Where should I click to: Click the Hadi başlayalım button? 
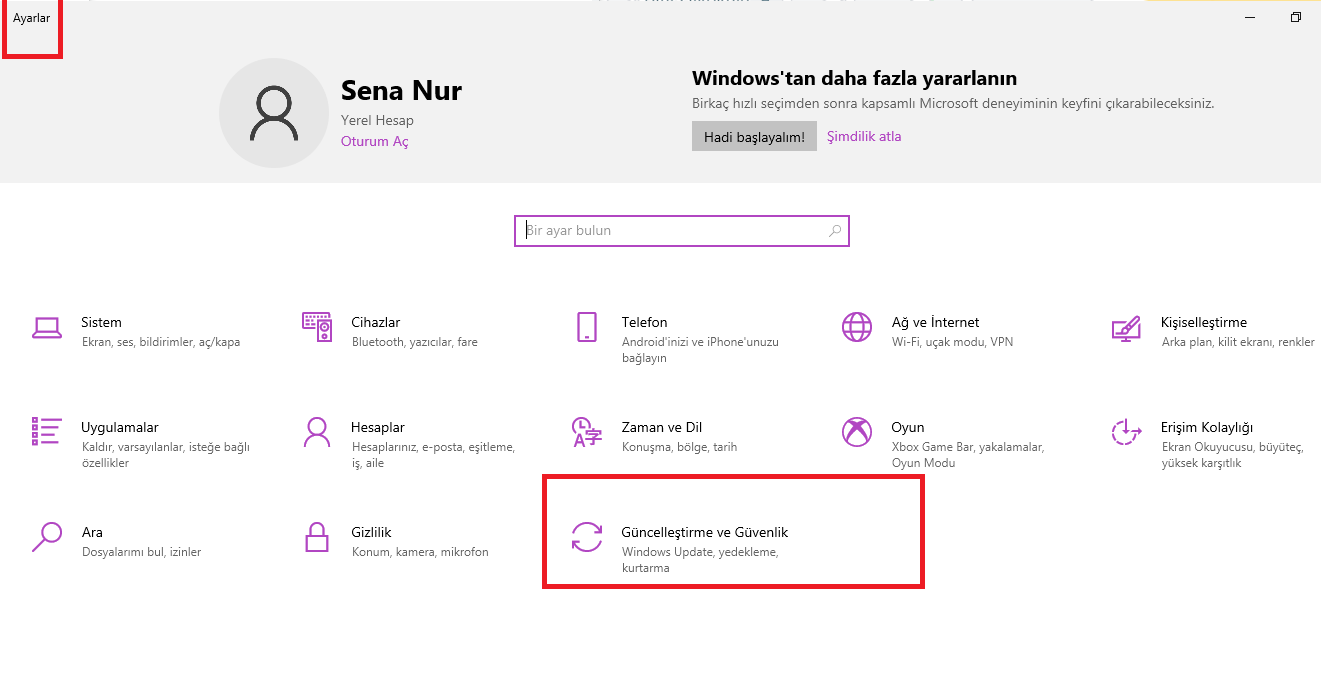click(x=754, y=135)
